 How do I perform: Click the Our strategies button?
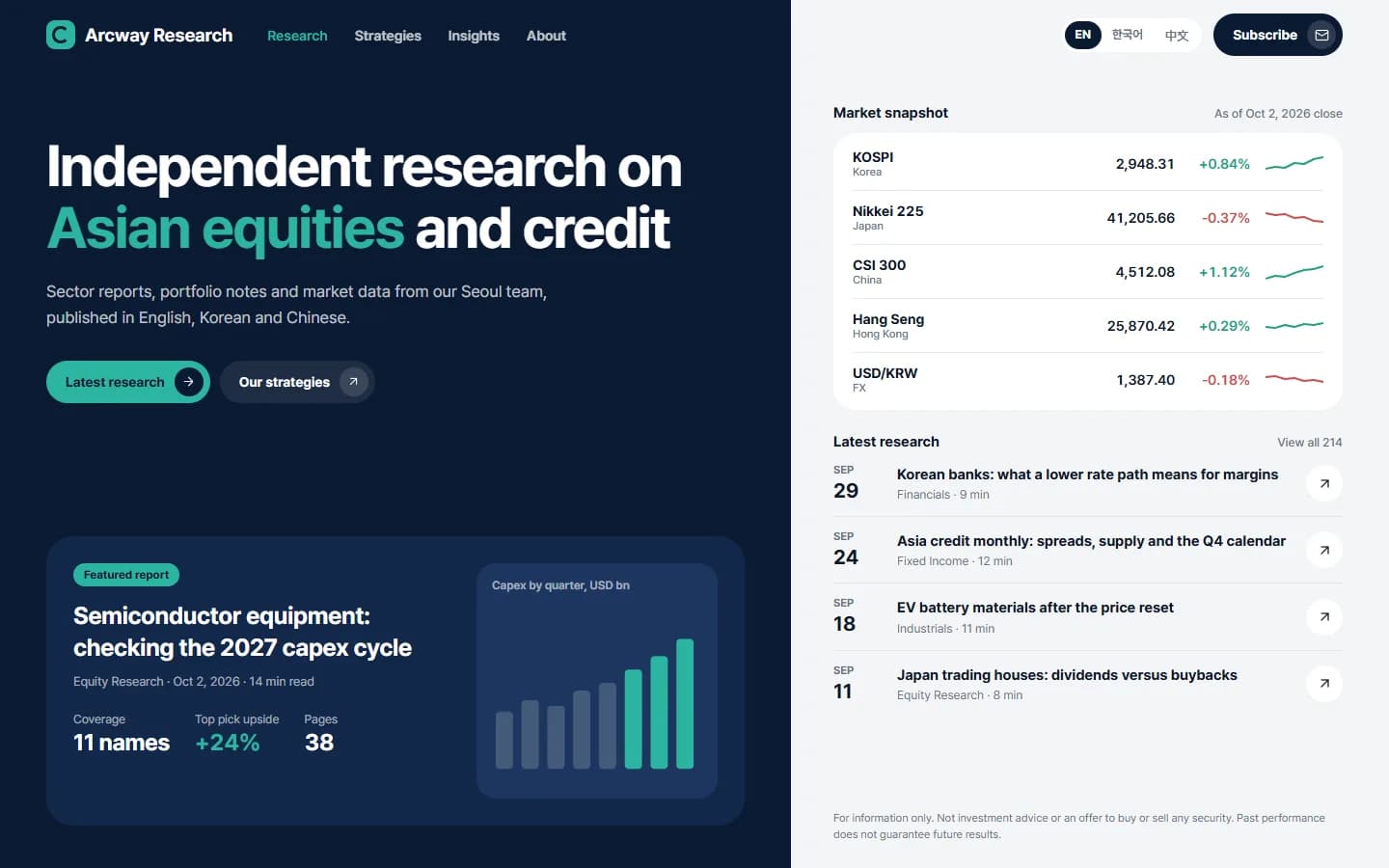coord(297,382)
